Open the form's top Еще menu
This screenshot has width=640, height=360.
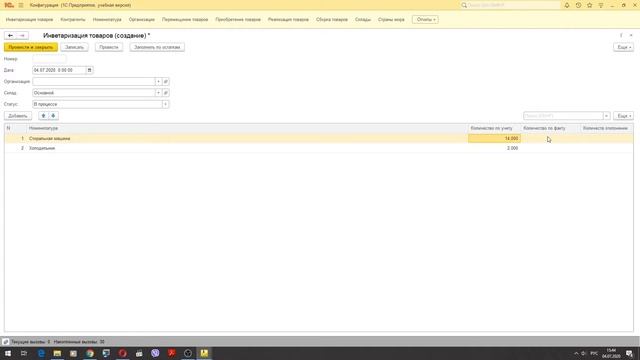click(624, 47)
